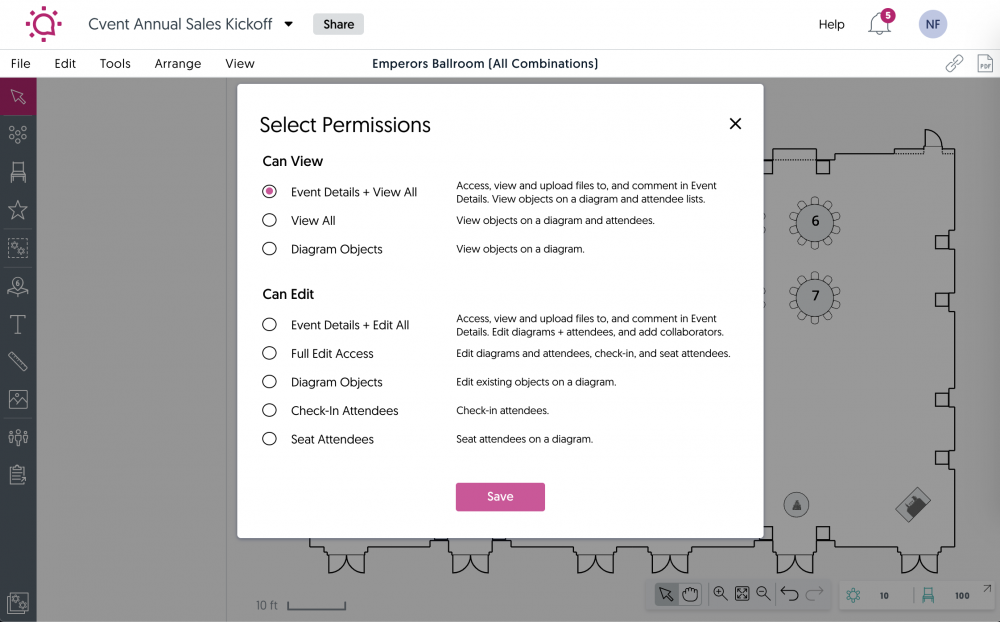1000x622 pixels.
Task: Open the Arrange menu
Action: [178, 64]
